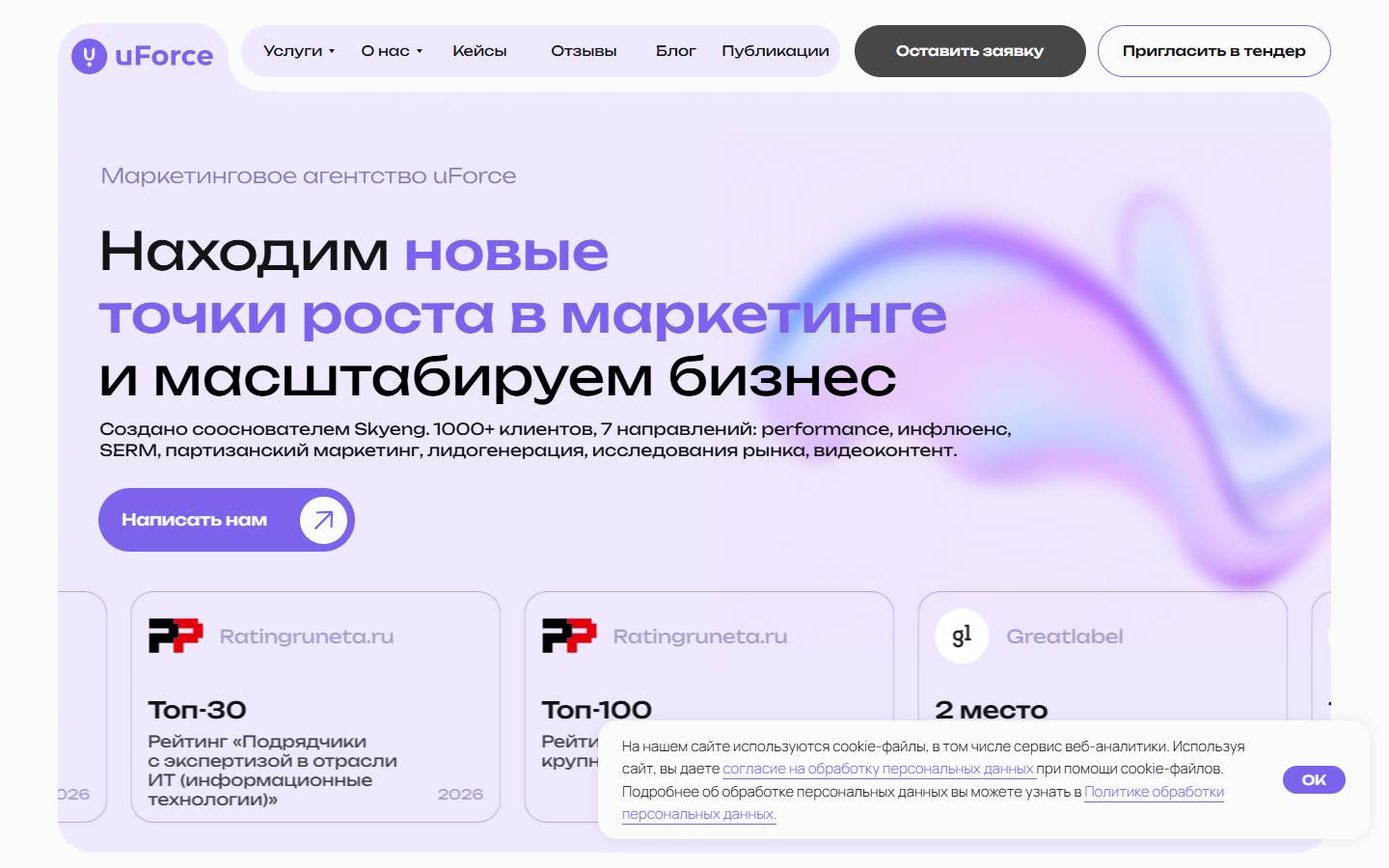
Task: Click the Ratingruneta logo on Топ-100 card
Action: point(569,636)
